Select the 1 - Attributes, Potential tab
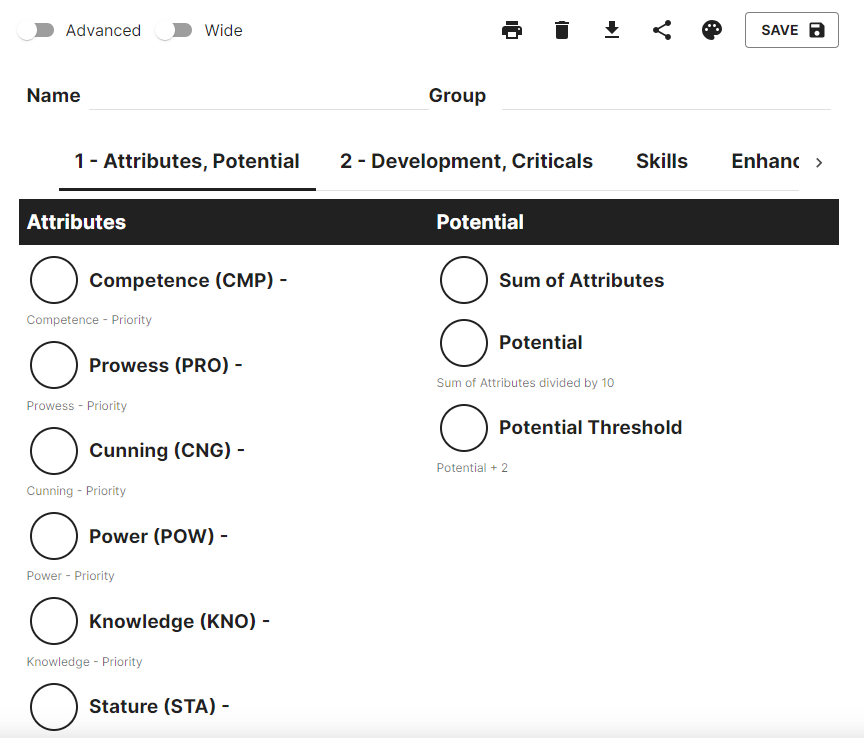 [x=187, y=161]
